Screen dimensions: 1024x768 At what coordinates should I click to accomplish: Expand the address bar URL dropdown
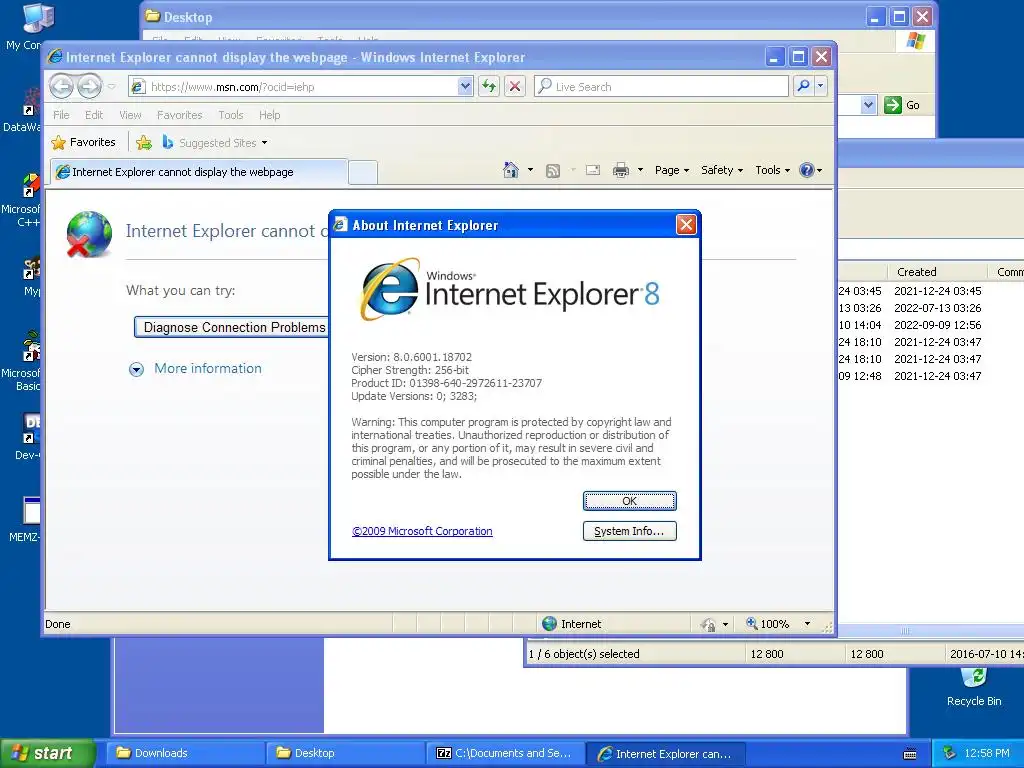tap(465, 86)
